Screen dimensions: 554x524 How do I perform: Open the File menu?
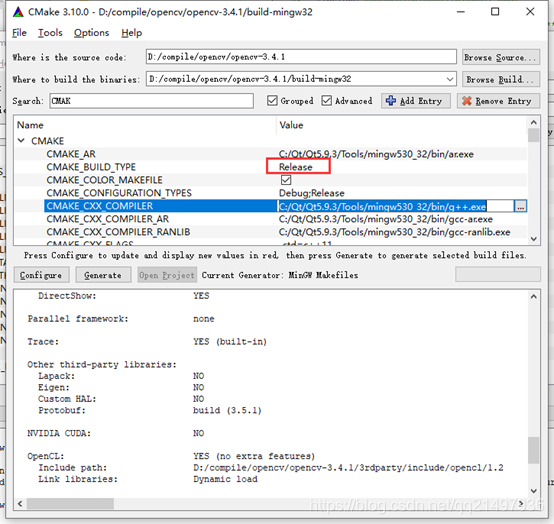(19, 33)
